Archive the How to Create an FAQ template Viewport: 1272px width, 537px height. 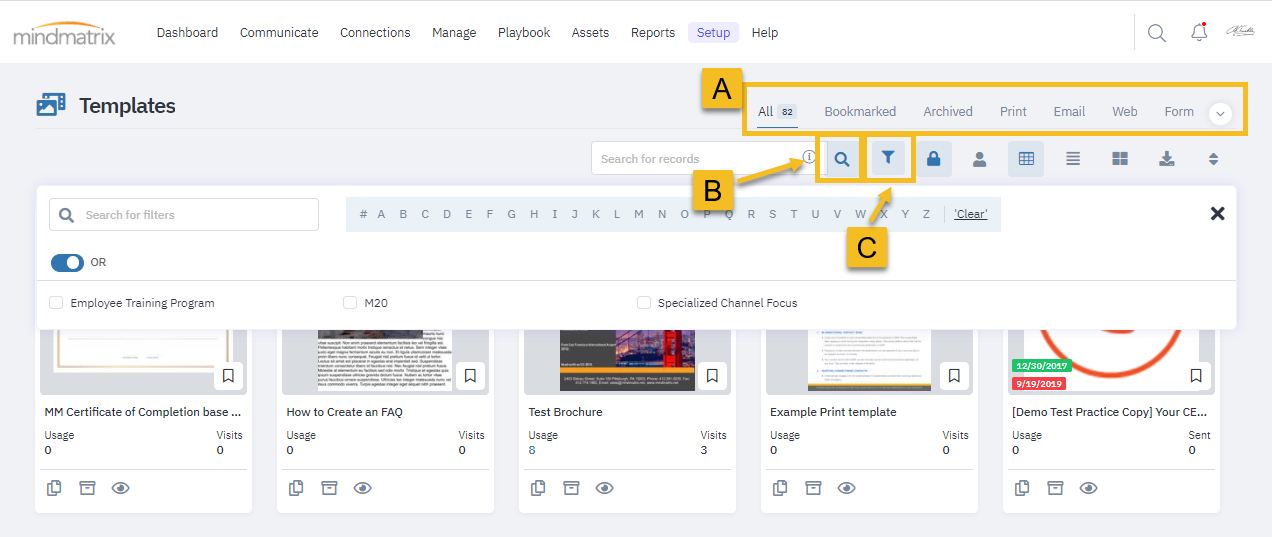coord(329,488)
